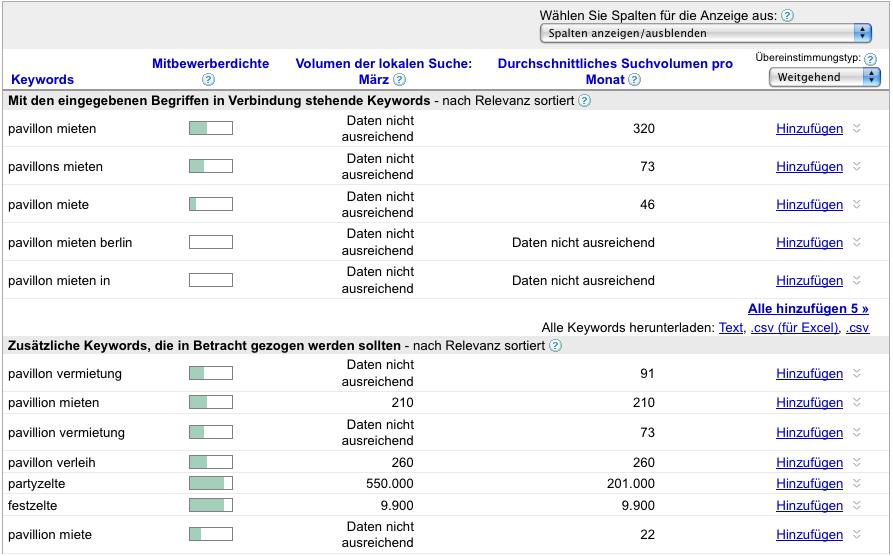The image size is (893, 556).
Task: Click competition bar for festzelte
Action: (211, 505)
